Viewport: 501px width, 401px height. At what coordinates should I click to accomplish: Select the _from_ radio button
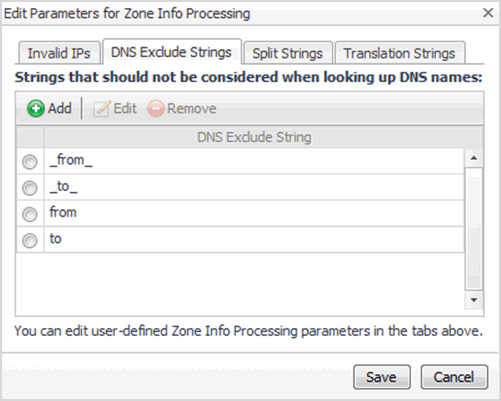[x=30, y=162]
